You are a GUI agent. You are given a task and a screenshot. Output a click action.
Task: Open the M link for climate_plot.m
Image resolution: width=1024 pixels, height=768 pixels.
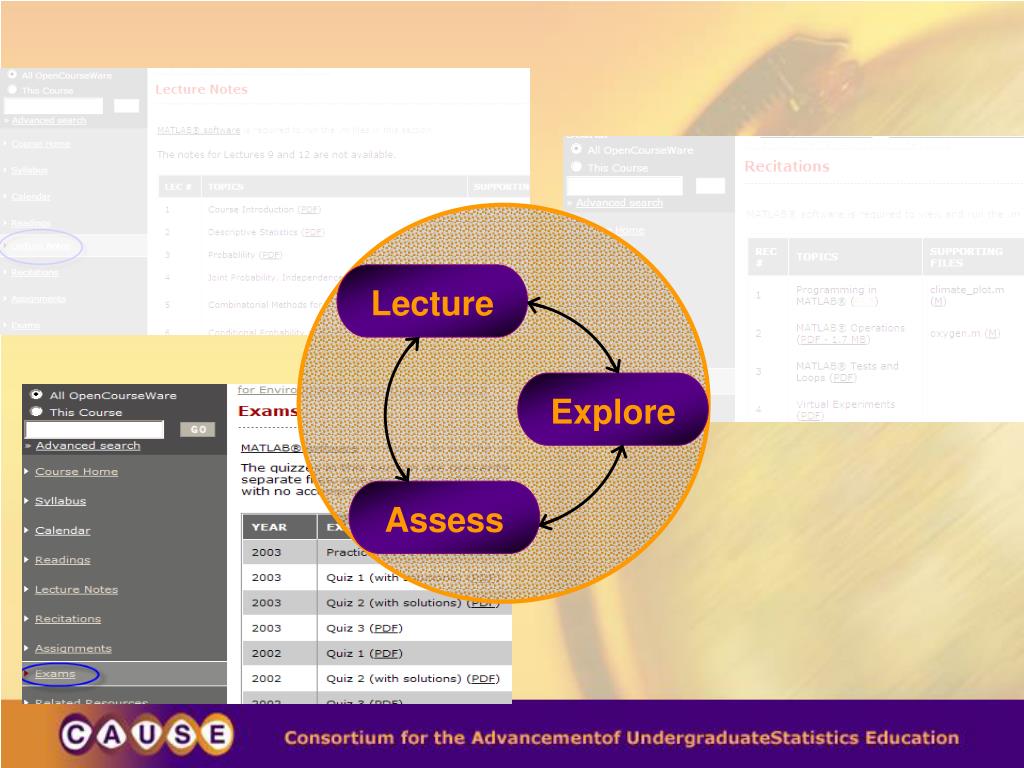(x=938, y=301)
